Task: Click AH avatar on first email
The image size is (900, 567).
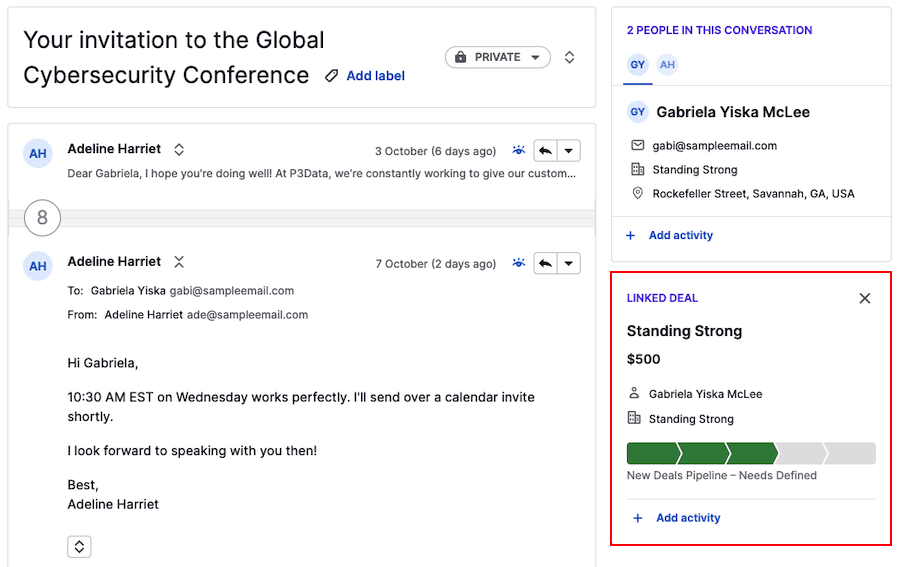Action: (38, 153)
